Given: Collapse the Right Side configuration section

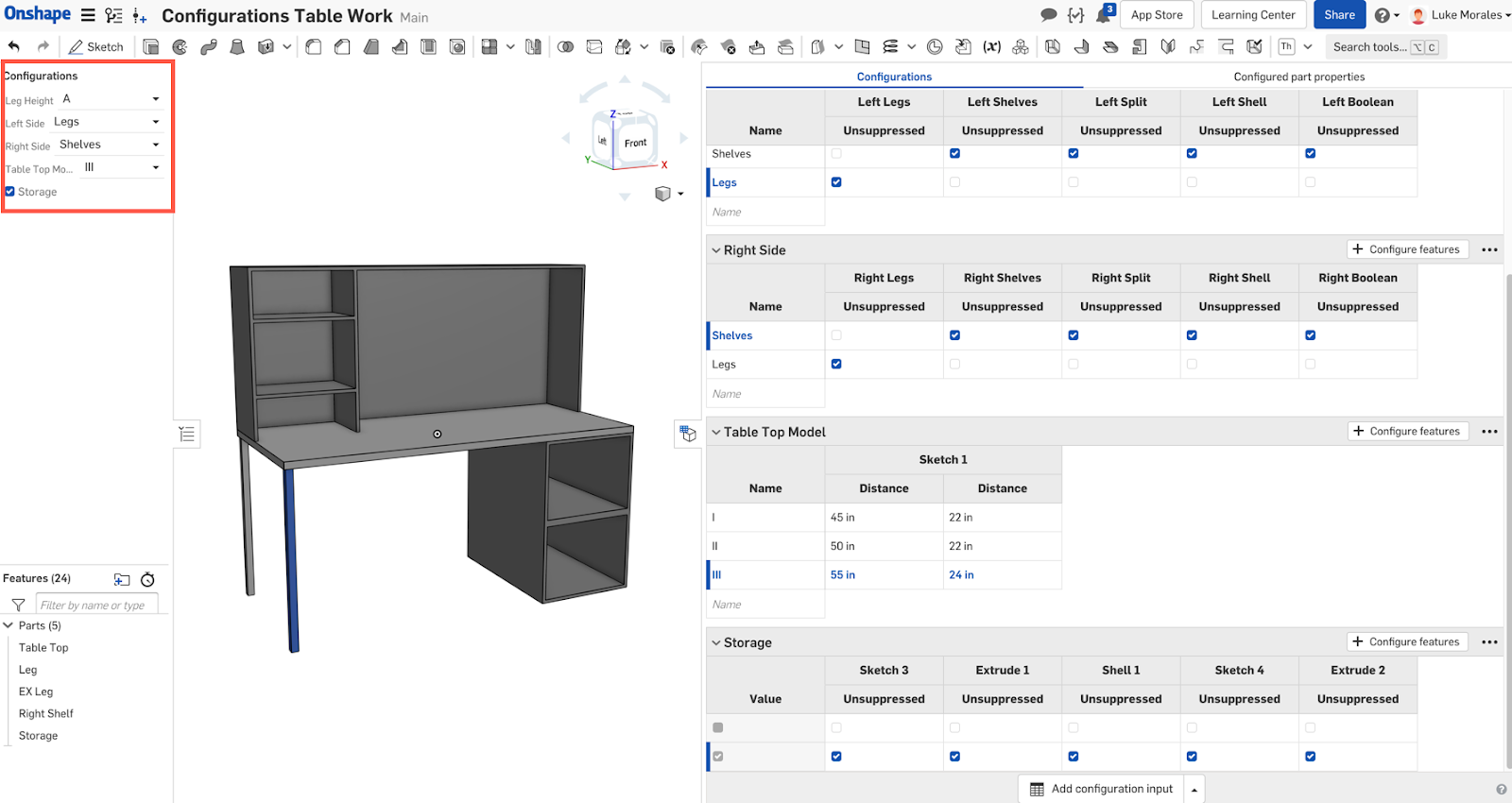Looking at the screenshot, I should tap(716, 250).
